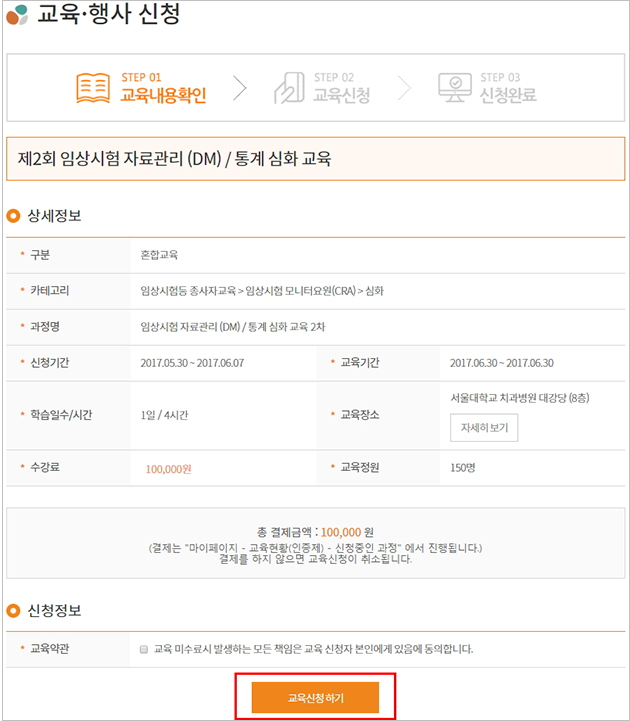Click the 마이페이지 payment instruction text
The height and width of the screenshot is (721, 630).
[315, 548]
